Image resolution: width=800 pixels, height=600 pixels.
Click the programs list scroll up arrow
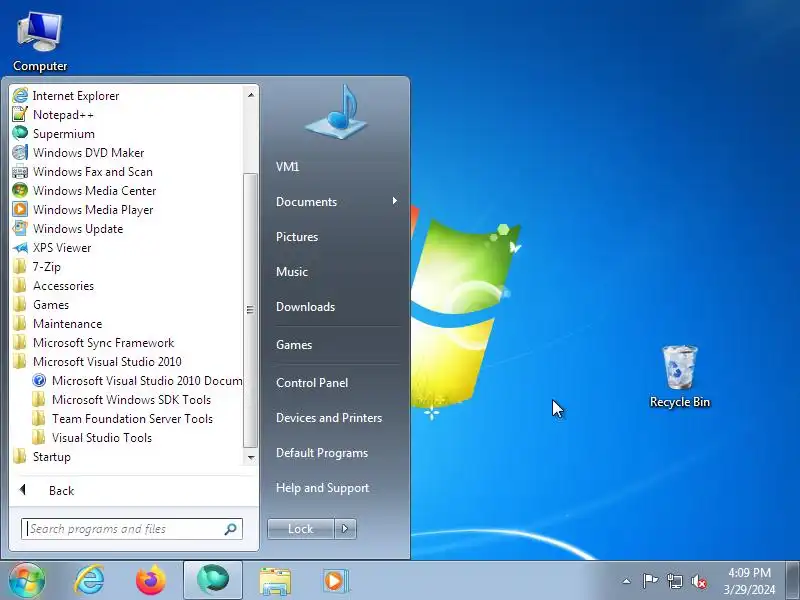[251, 95]
